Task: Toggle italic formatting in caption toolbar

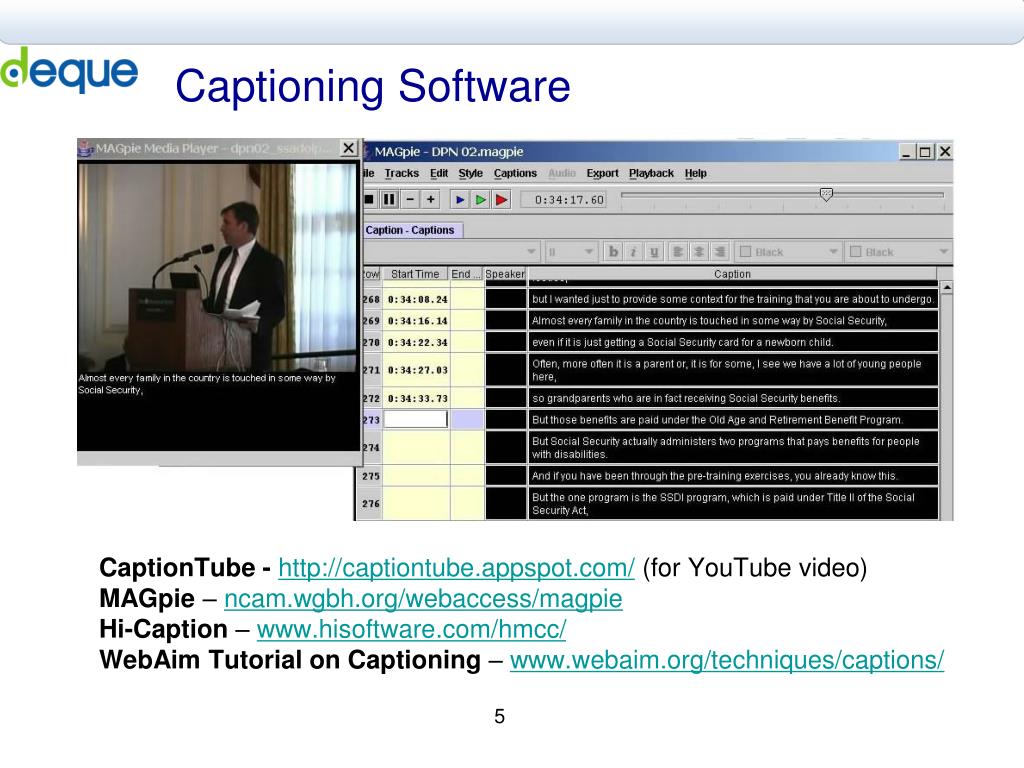Action: click(633, 252)
